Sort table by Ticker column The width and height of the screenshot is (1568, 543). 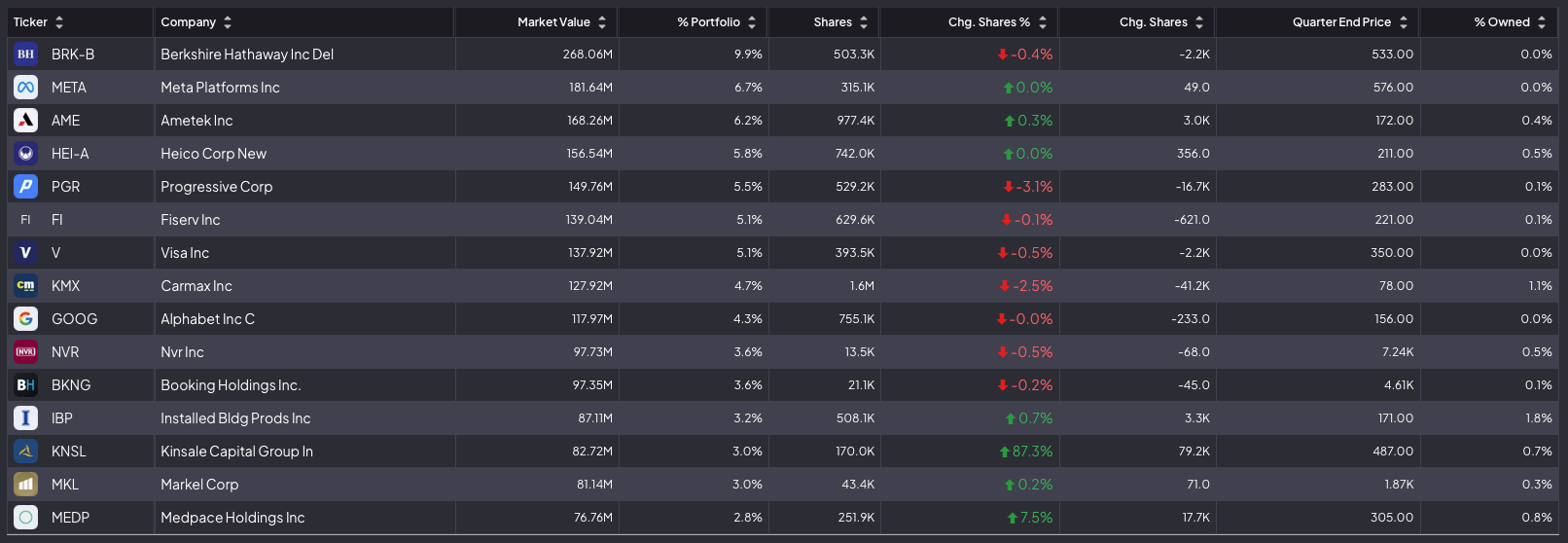[39, 22]
